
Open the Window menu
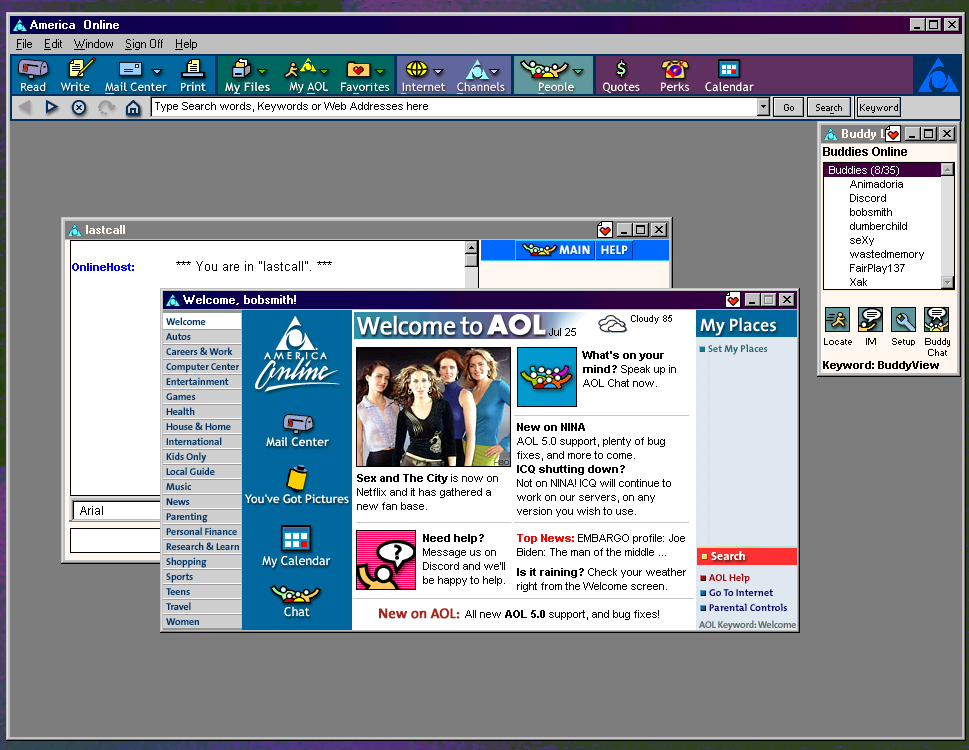93,44
